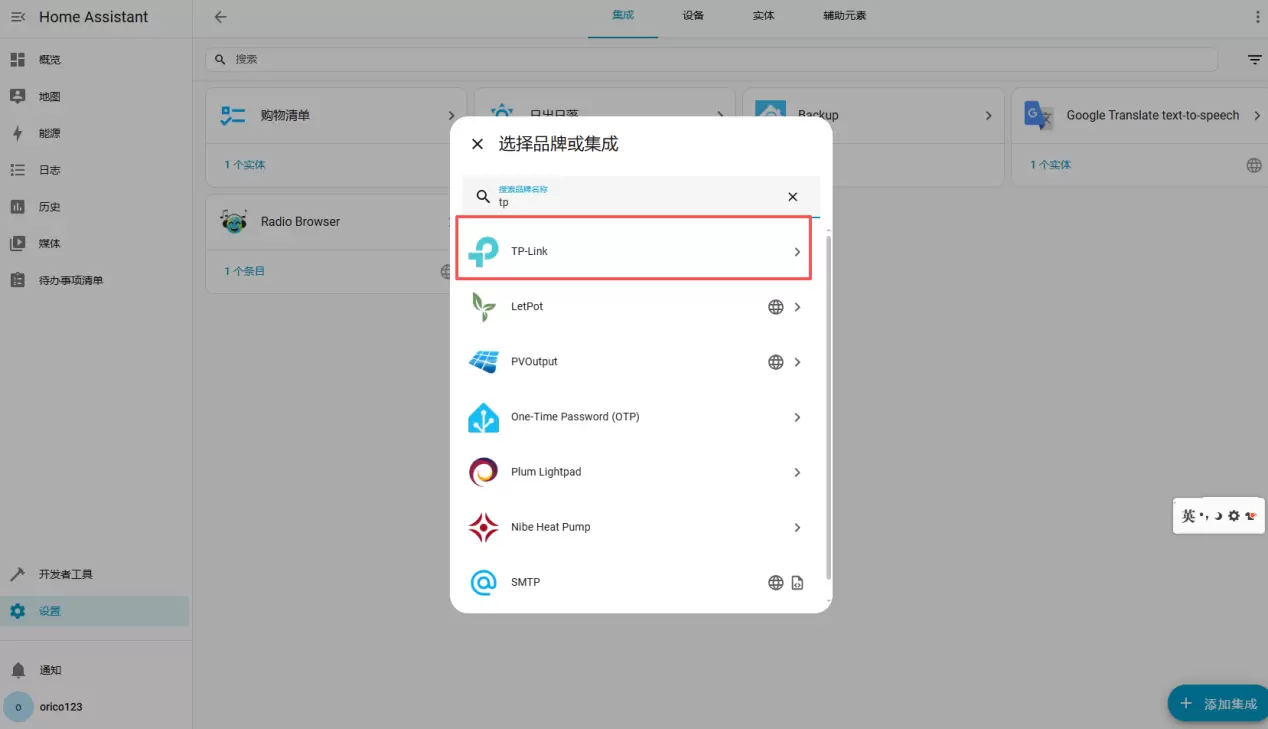The image size is (1268, 729).
Task: Switch to the 实体 tab
Action: pos(763,16)
